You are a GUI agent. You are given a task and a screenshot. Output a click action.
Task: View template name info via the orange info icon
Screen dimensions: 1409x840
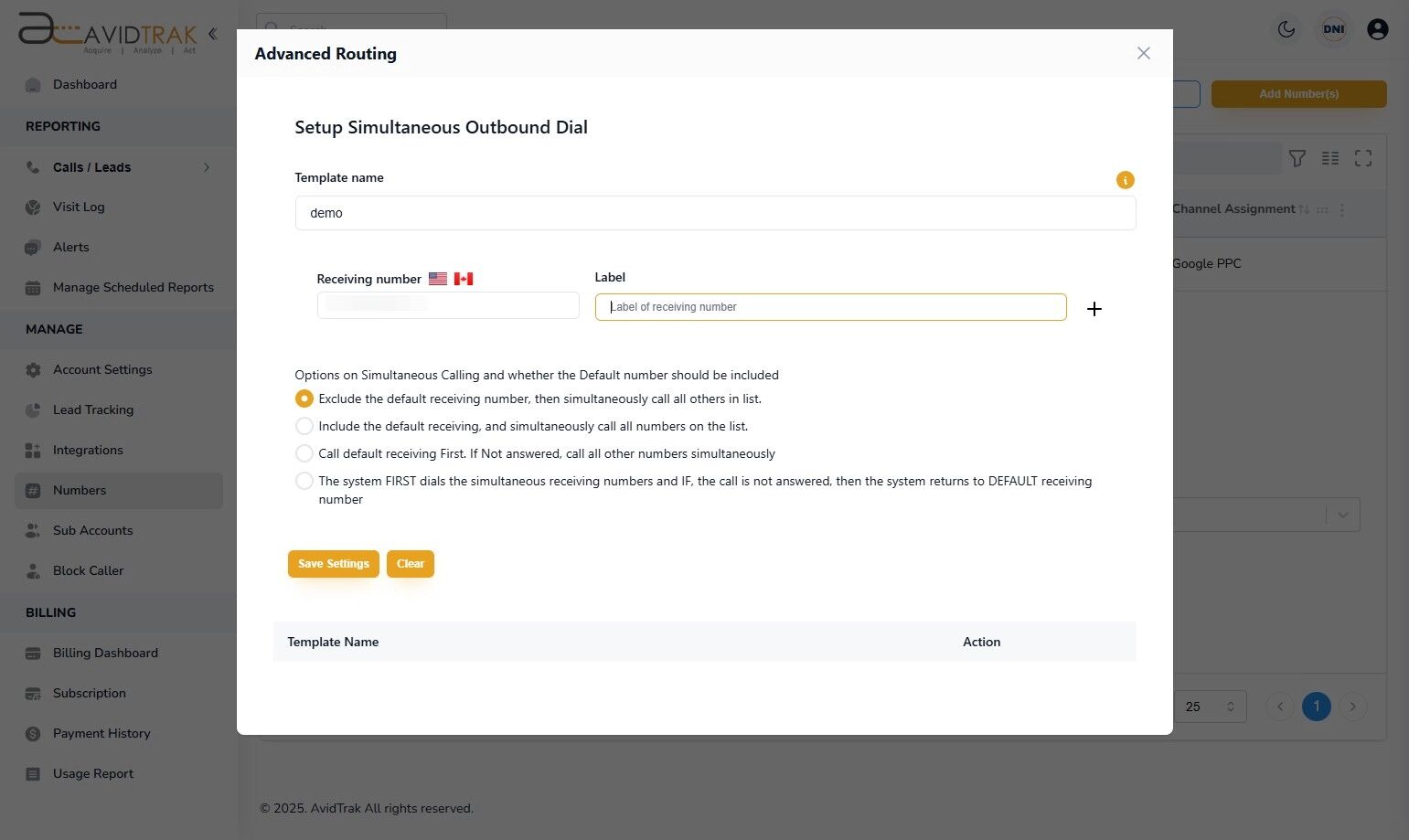[x=1125, y=180]
